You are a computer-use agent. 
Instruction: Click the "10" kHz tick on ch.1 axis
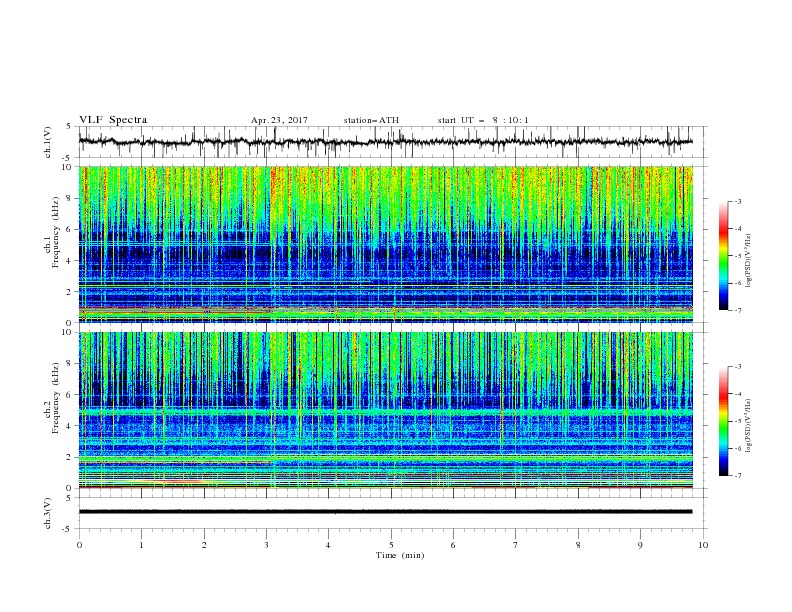tap(67, 167)
